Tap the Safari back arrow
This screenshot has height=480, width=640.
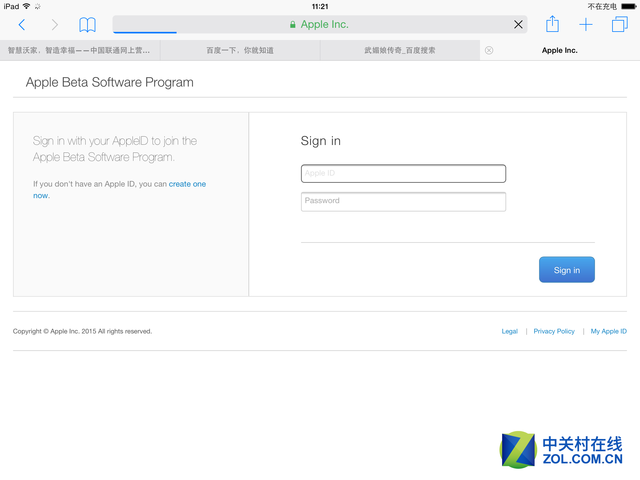click(22, 25)
